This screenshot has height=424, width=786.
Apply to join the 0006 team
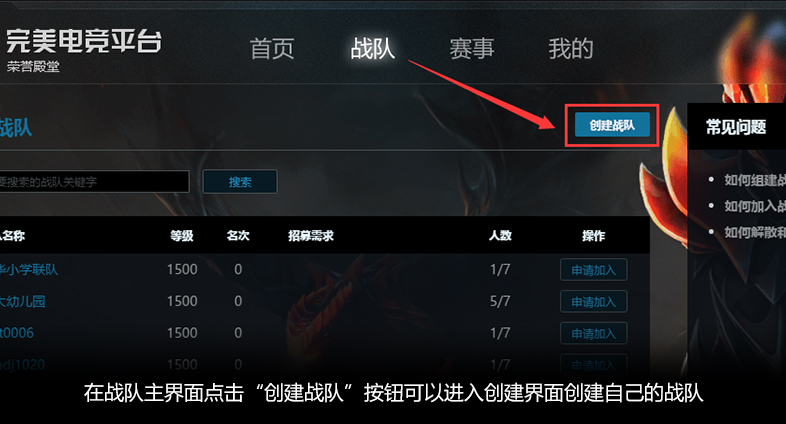point(594,333)
